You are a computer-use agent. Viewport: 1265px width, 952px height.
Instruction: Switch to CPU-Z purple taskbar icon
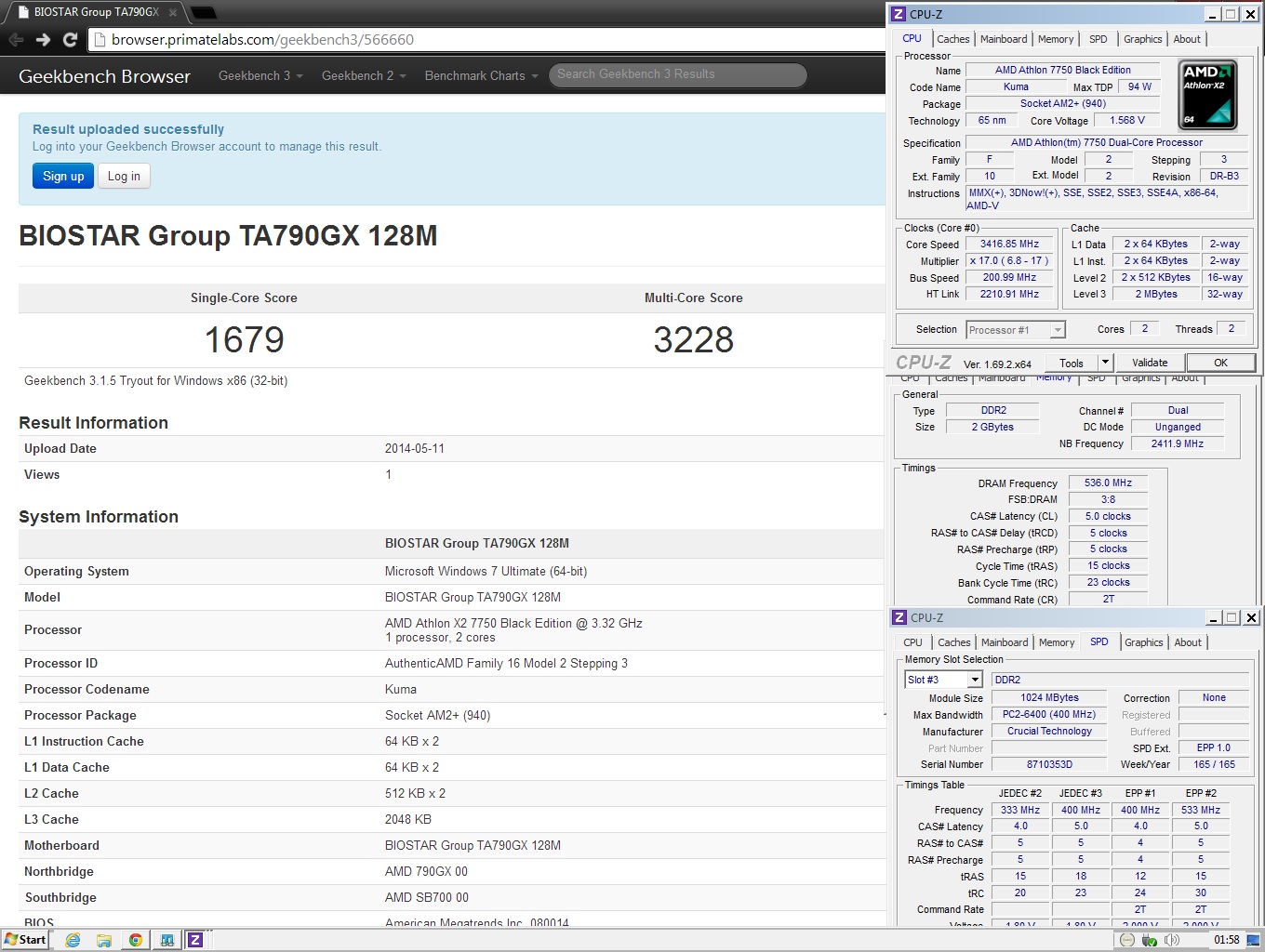[195, 940]
